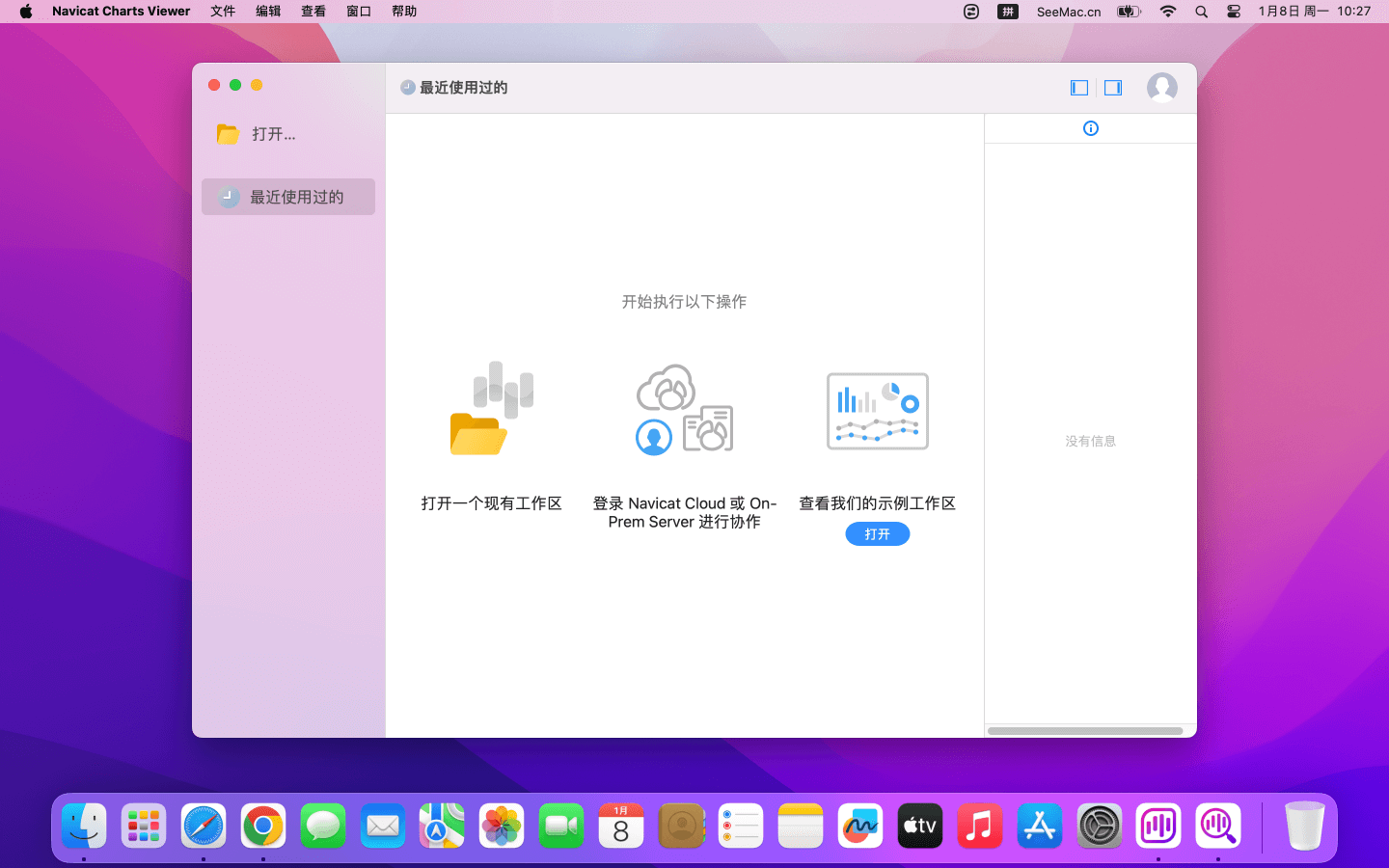The image size is (1389, 868).
Task: Open the user account avatar
Action: click(x=1161, y=88)
